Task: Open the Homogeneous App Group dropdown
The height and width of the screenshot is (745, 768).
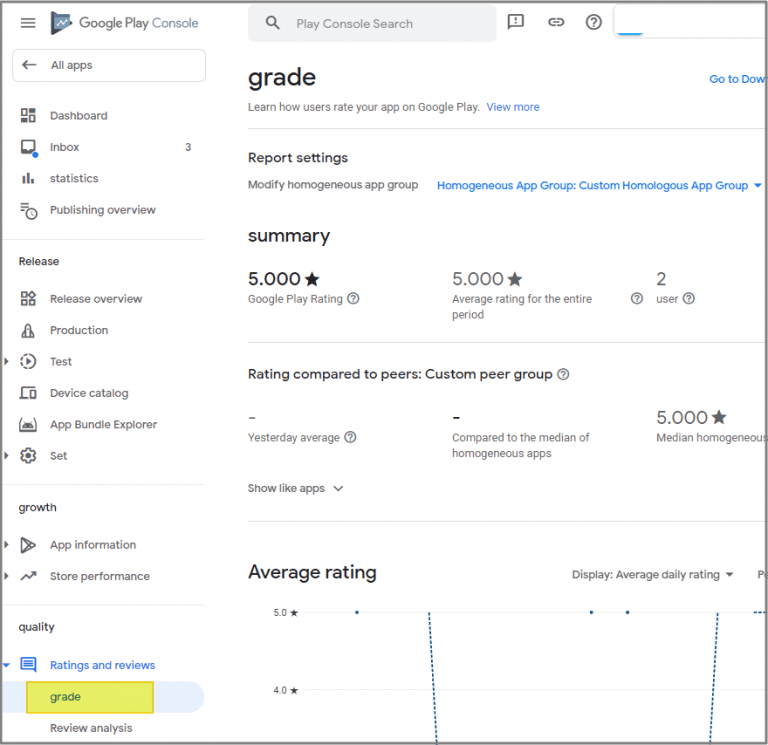Action: tap(599, 185)
